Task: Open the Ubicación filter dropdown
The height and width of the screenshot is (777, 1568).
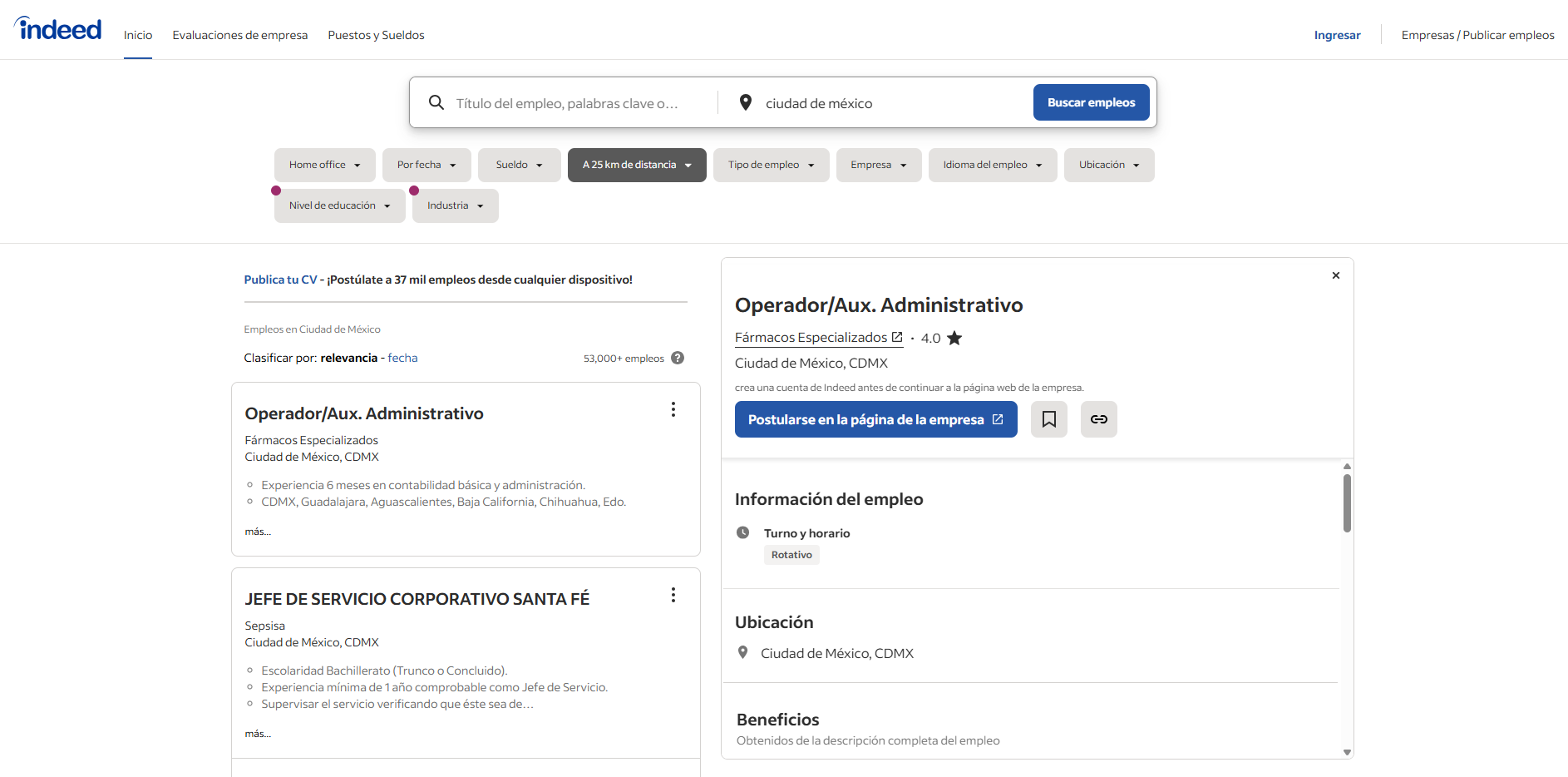Action: 1109,165
